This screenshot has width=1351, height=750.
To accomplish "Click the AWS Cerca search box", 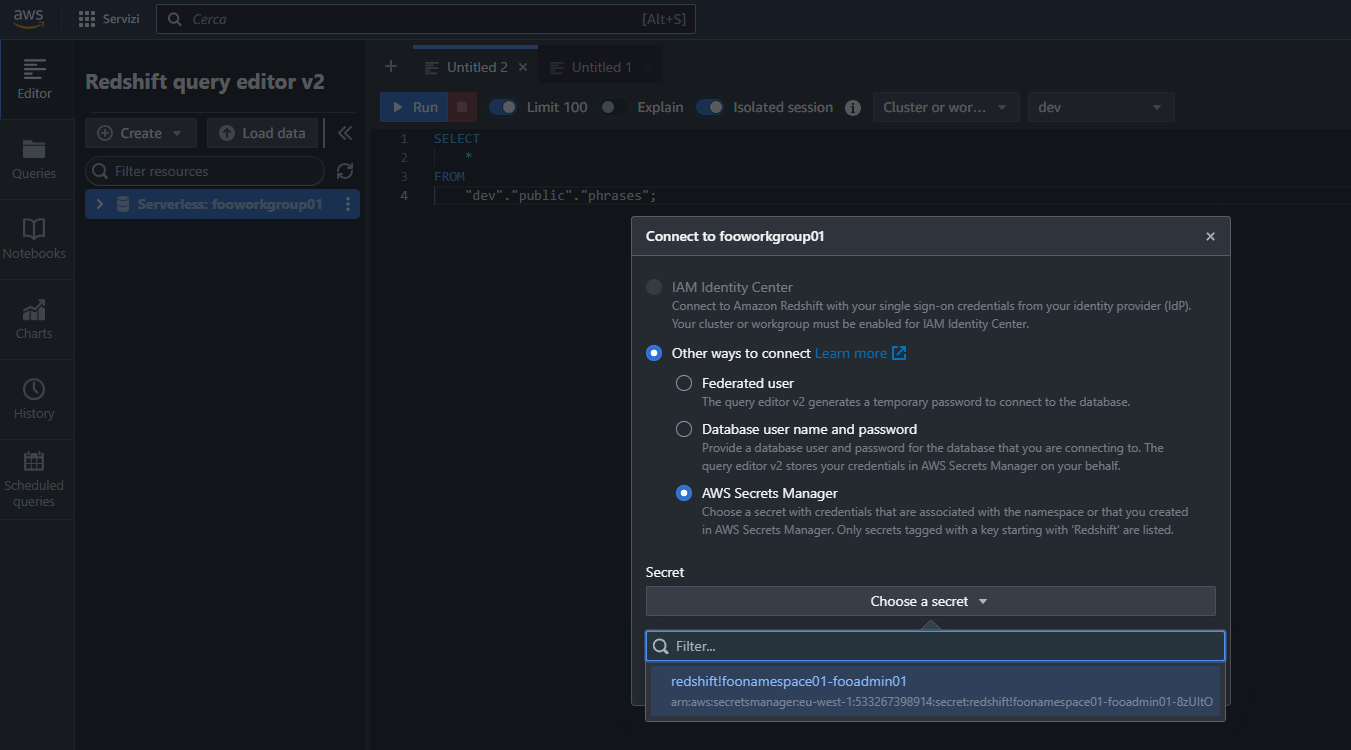I will click(x=425, y=19).
